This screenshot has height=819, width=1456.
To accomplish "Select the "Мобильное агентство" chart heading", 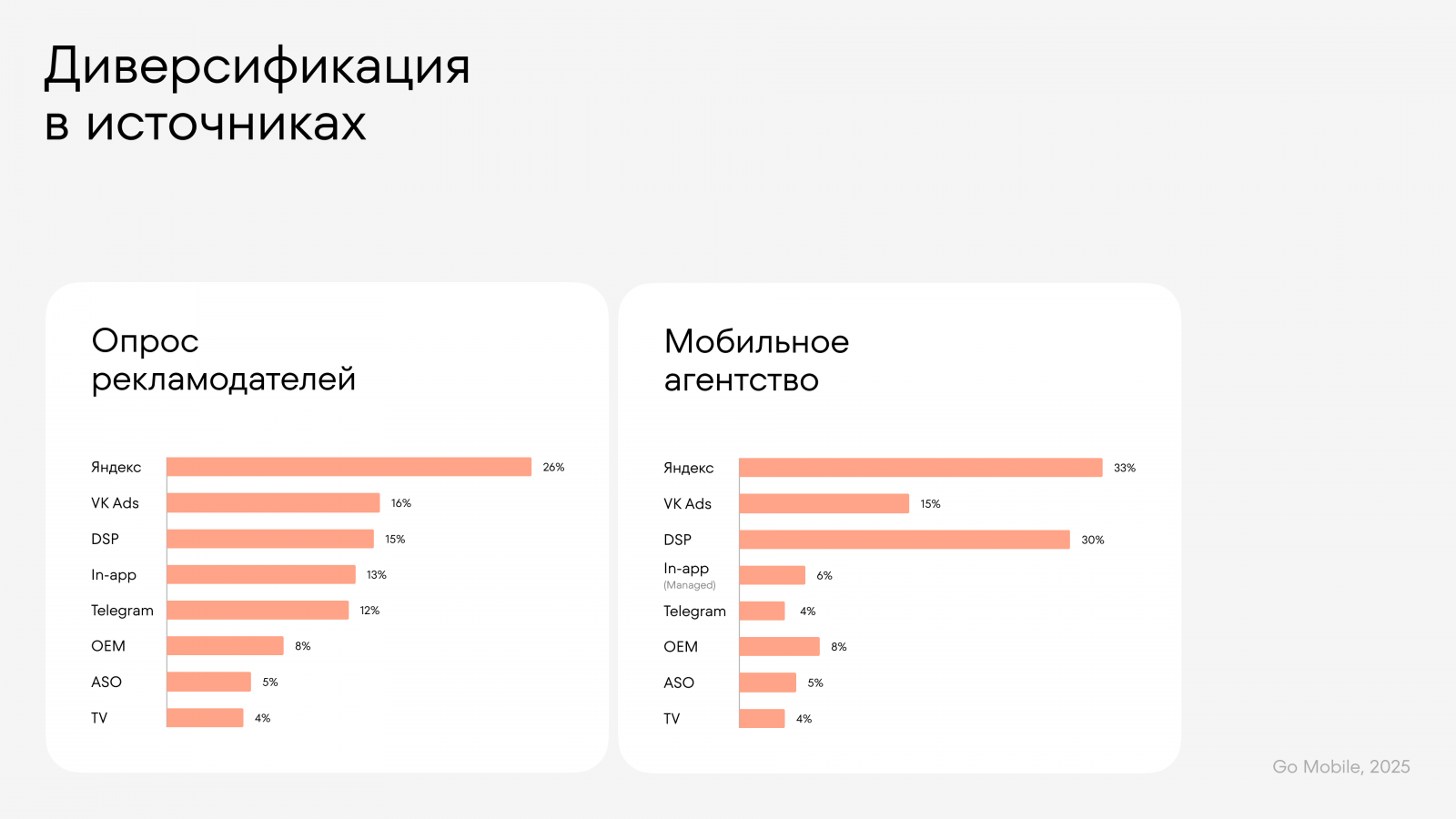I will tap(756, 360).
